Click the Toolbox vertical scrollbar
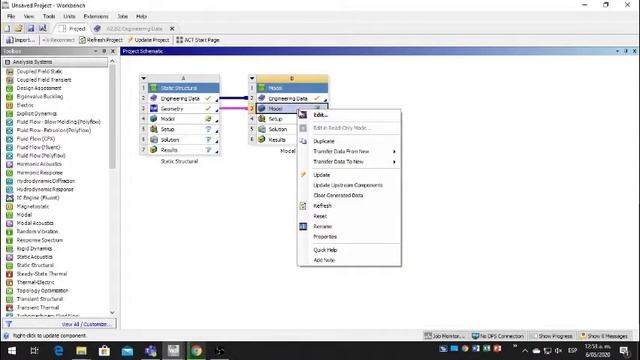Viewport: 640px width, 360px height. click(112, 116)
